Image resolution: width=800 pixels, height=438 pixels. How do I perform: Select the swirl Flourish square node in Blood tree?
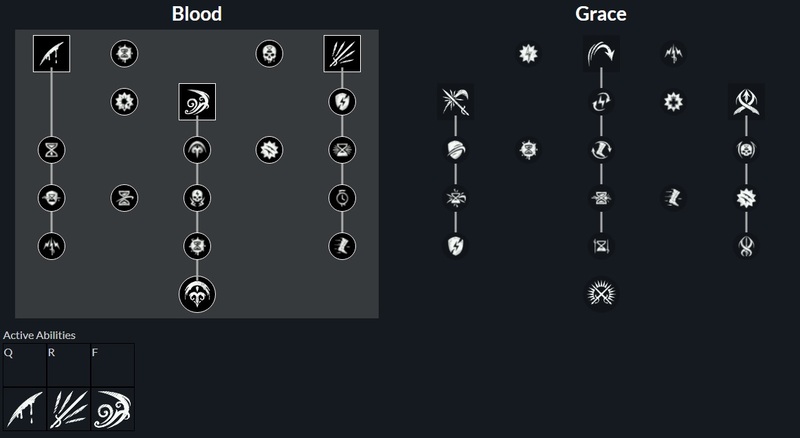[x=197, y=102]
